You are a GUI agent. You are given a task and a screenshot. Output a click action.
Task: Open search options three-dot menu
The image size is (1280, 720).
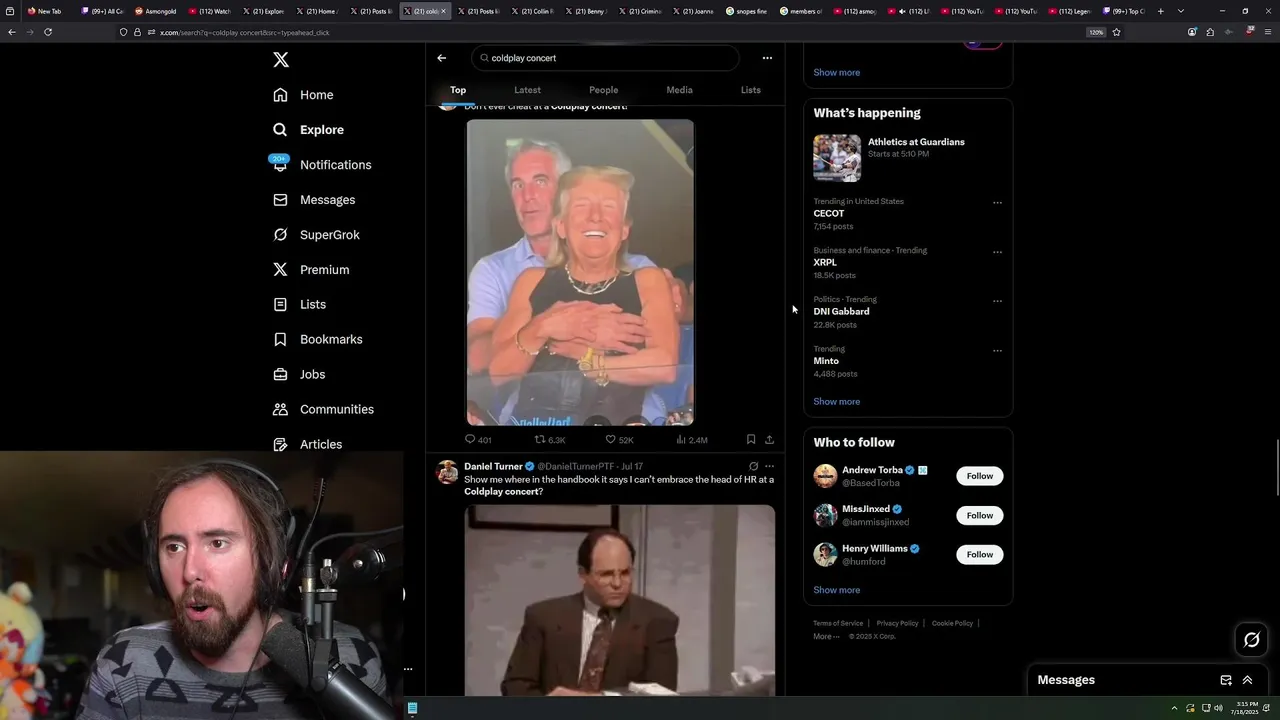(x=767, y=58)
